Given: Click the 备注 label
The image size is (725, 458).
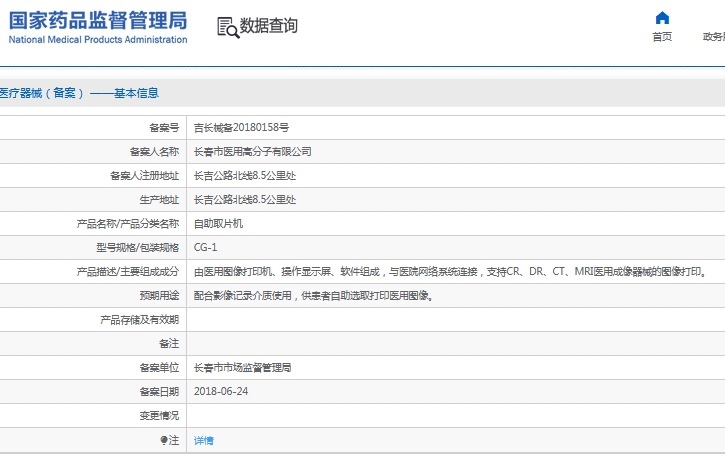Looking at the screenshot, I should click(x=169, y=344).
